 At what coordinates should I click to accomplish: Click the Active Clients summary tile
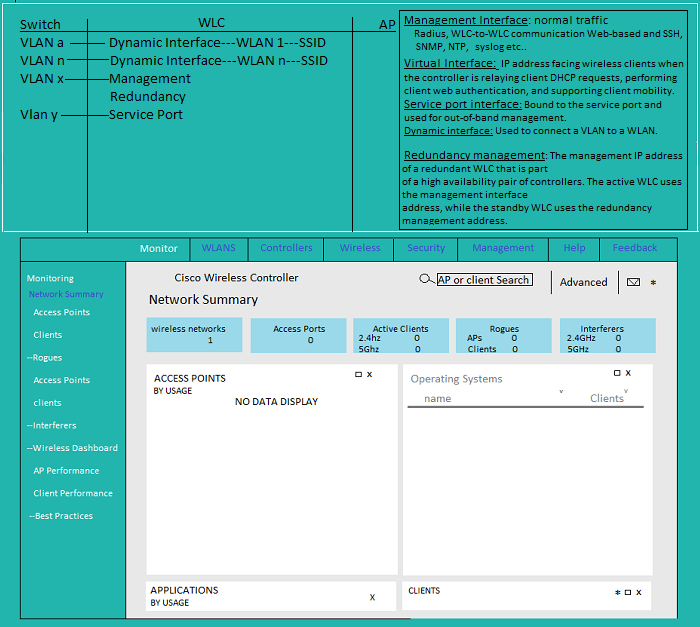(401, 335)
